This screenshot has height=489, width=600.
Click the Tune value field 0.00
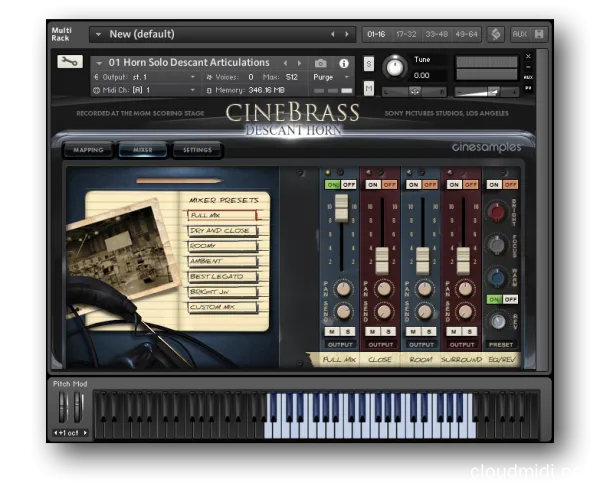click(x=422, y=75)
